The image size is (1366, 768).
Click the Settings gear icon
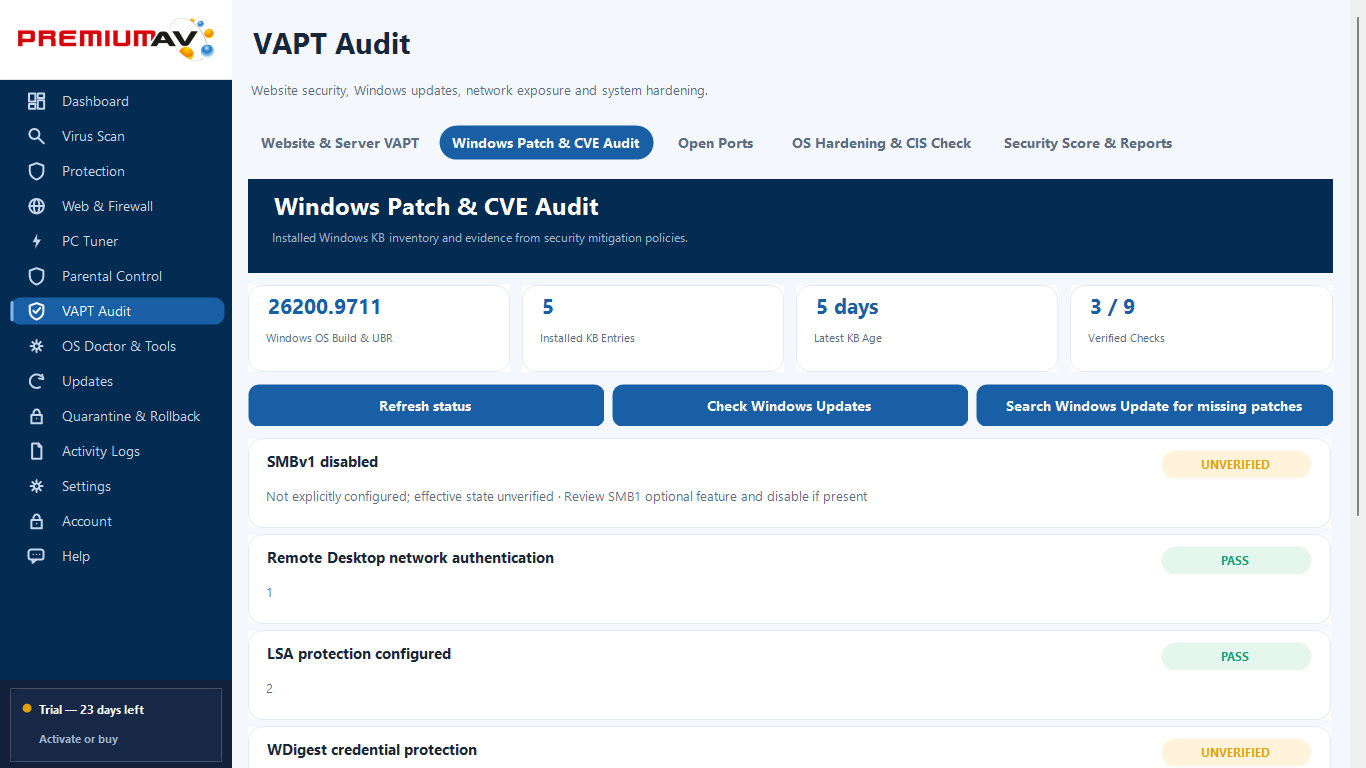coord(37,486)
